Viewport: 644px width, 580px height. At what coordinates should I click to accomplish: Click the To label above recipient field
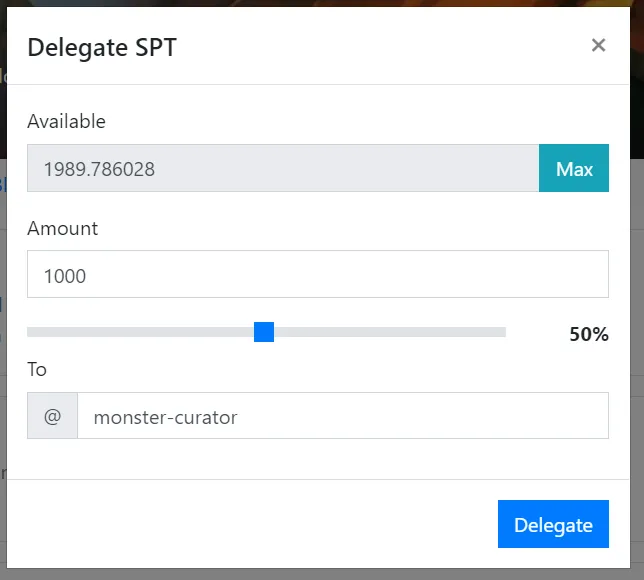pos(37,369)
